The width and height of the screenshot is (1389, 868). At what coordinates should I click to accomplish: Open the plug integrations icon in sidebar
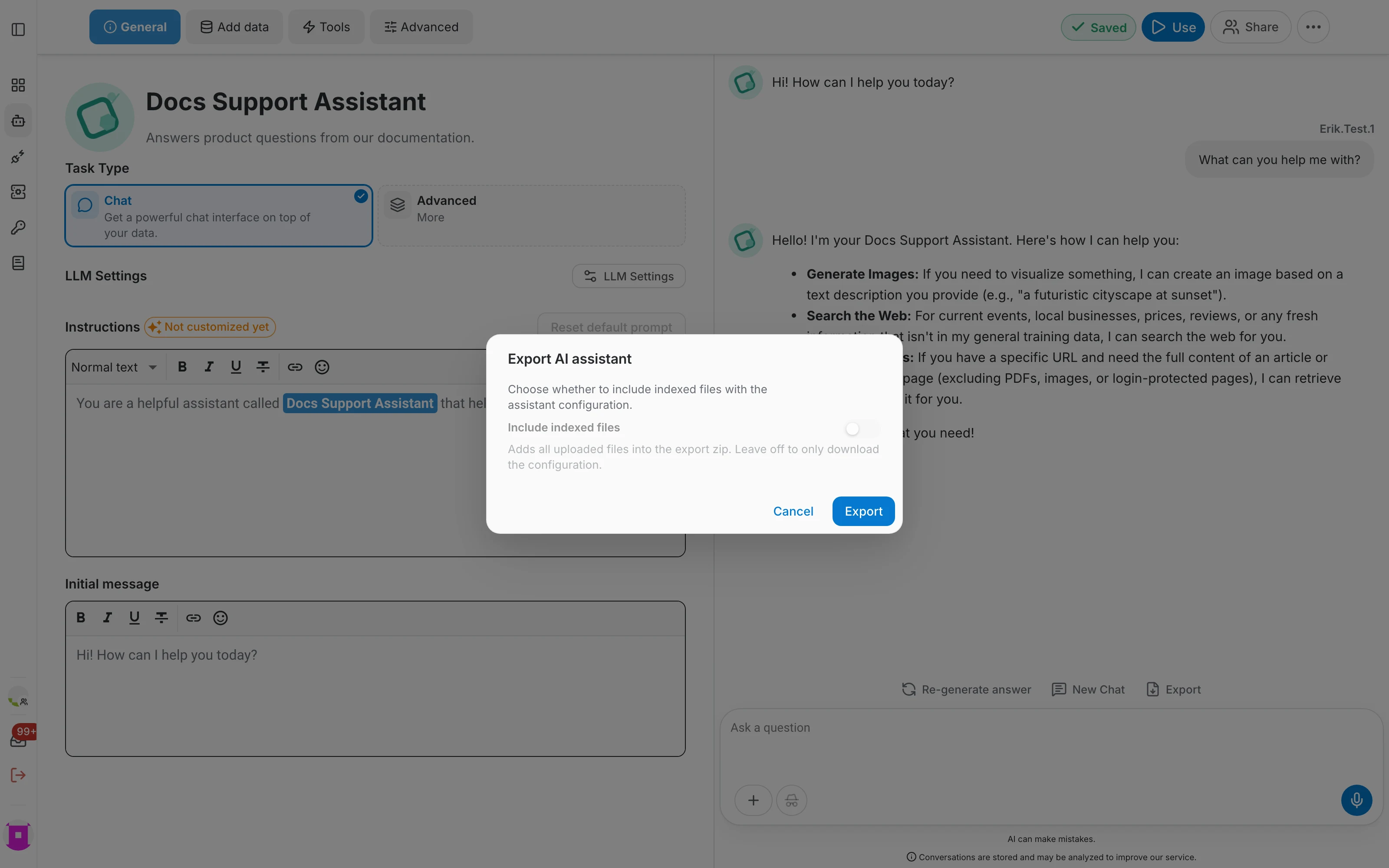[x=18, y=156]
